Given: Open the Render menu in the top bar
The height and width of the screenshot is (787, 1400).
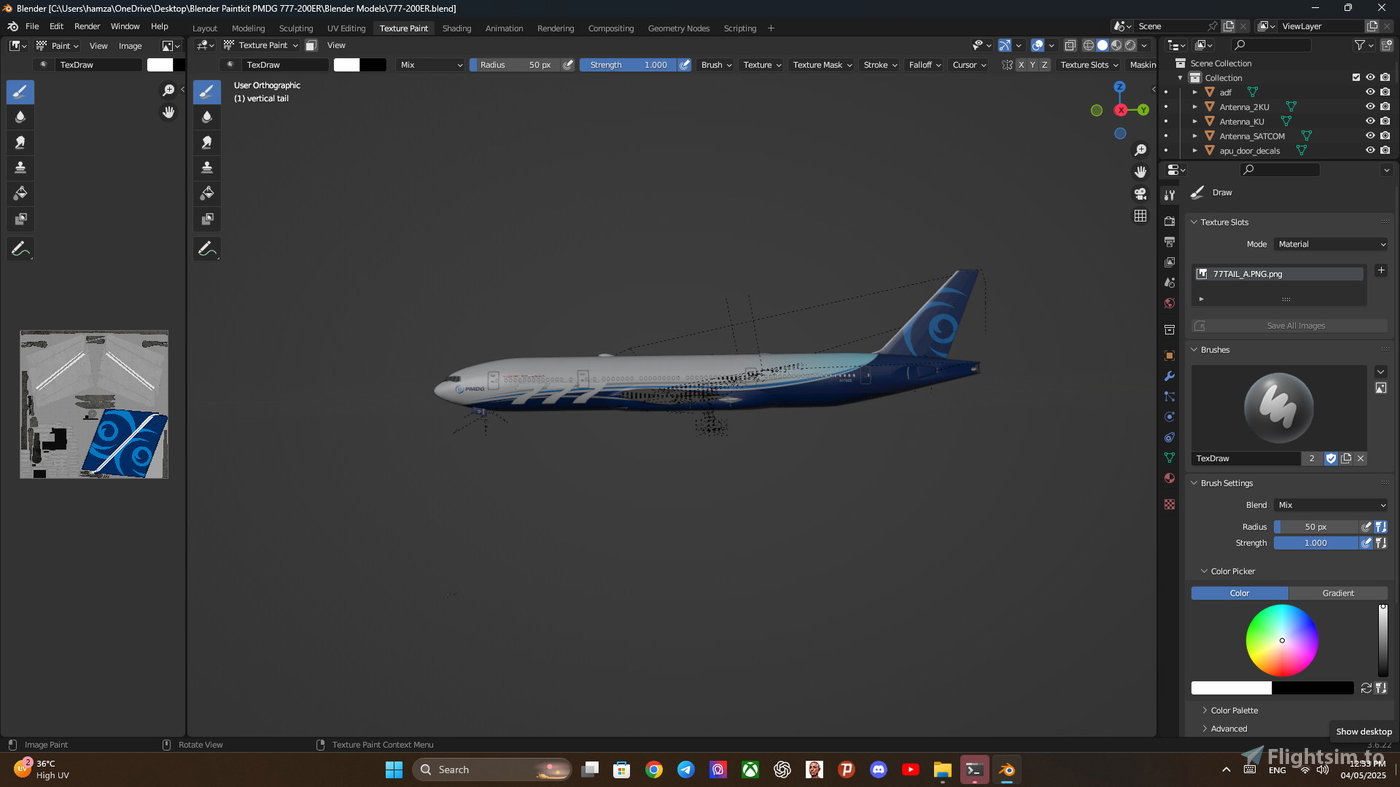Looking at the screenshot, I should [86, 26].
